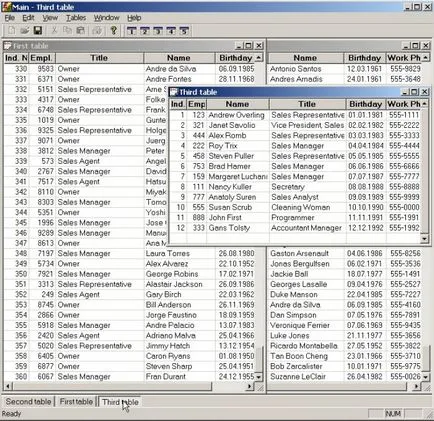Click the New document toolbar icon
The image size is (434, 421).
click(x=11, y=31)
